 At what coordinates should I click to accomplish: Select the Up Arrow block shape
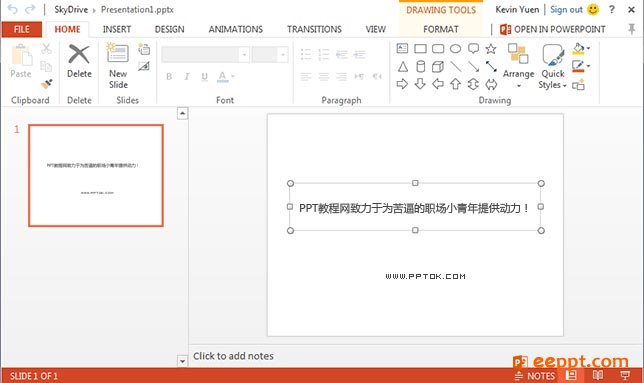point(455,84)
